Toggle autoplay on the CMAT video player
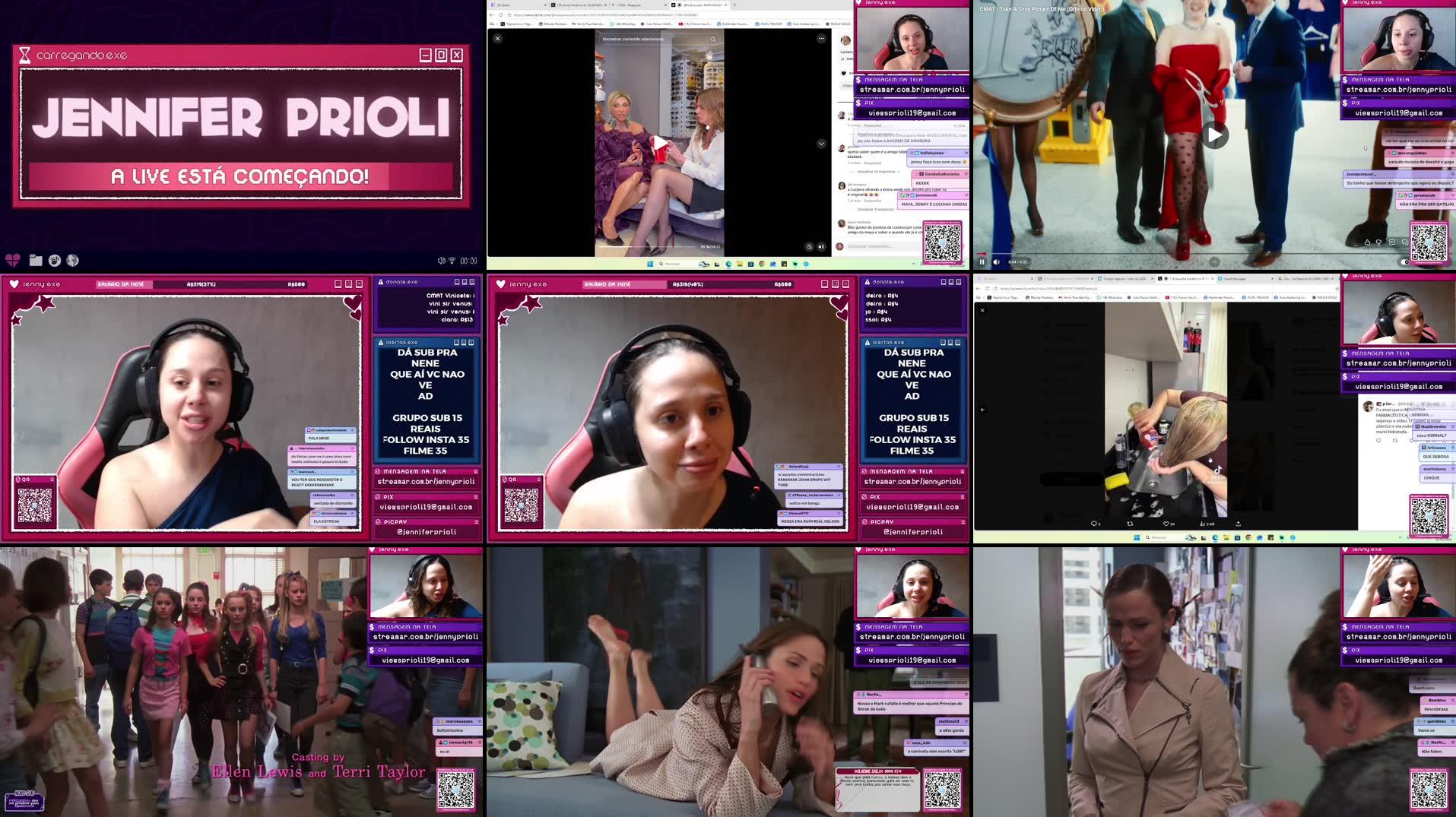This screenshot has width=1456, height=817. [1404, 262]
